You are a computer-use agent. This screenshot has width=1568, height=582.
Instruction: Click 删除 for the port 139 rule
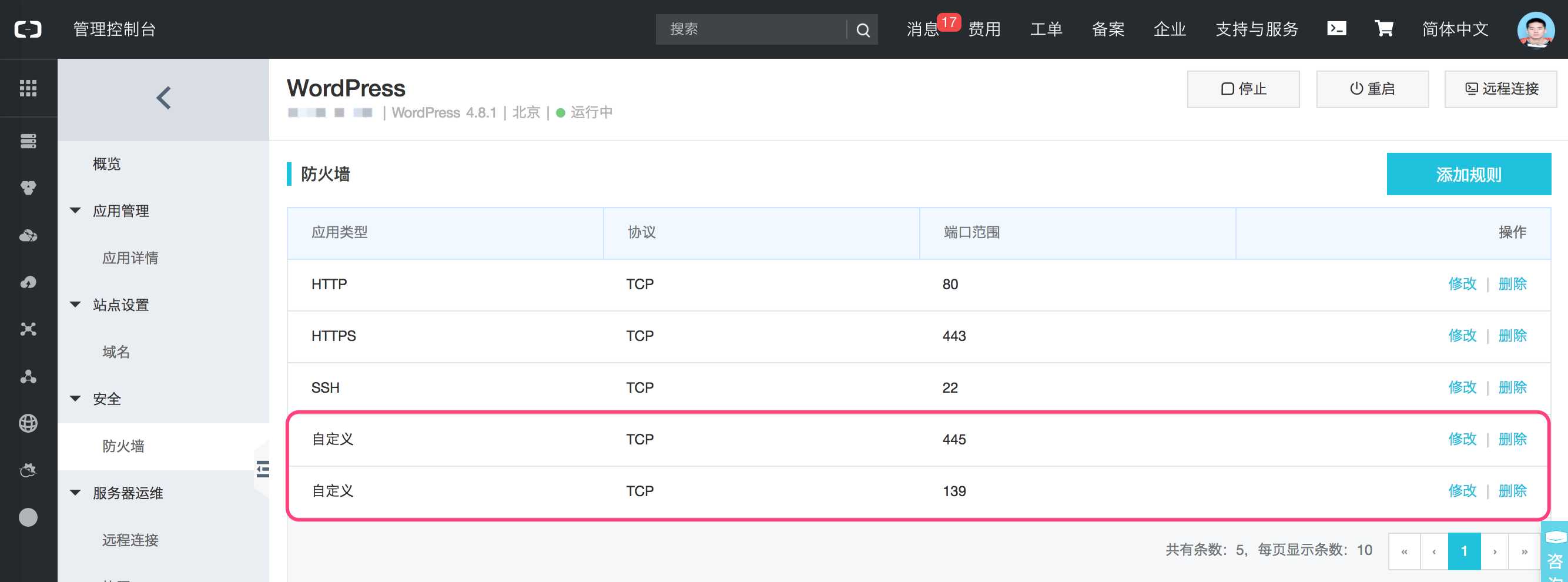[x=1512, y=491]
